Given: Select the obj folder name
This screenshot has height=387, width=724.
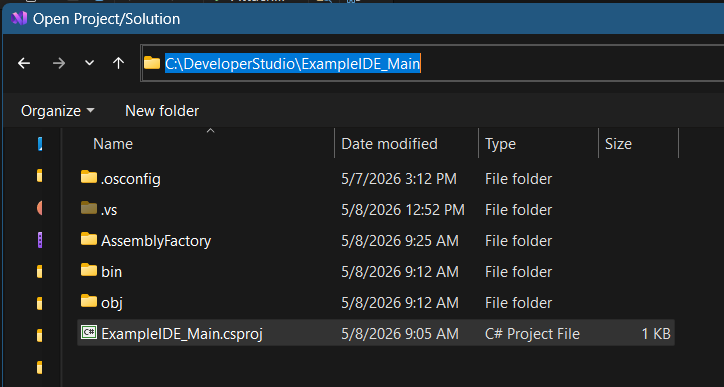Looking at the screenshot, I should (112, 303).
